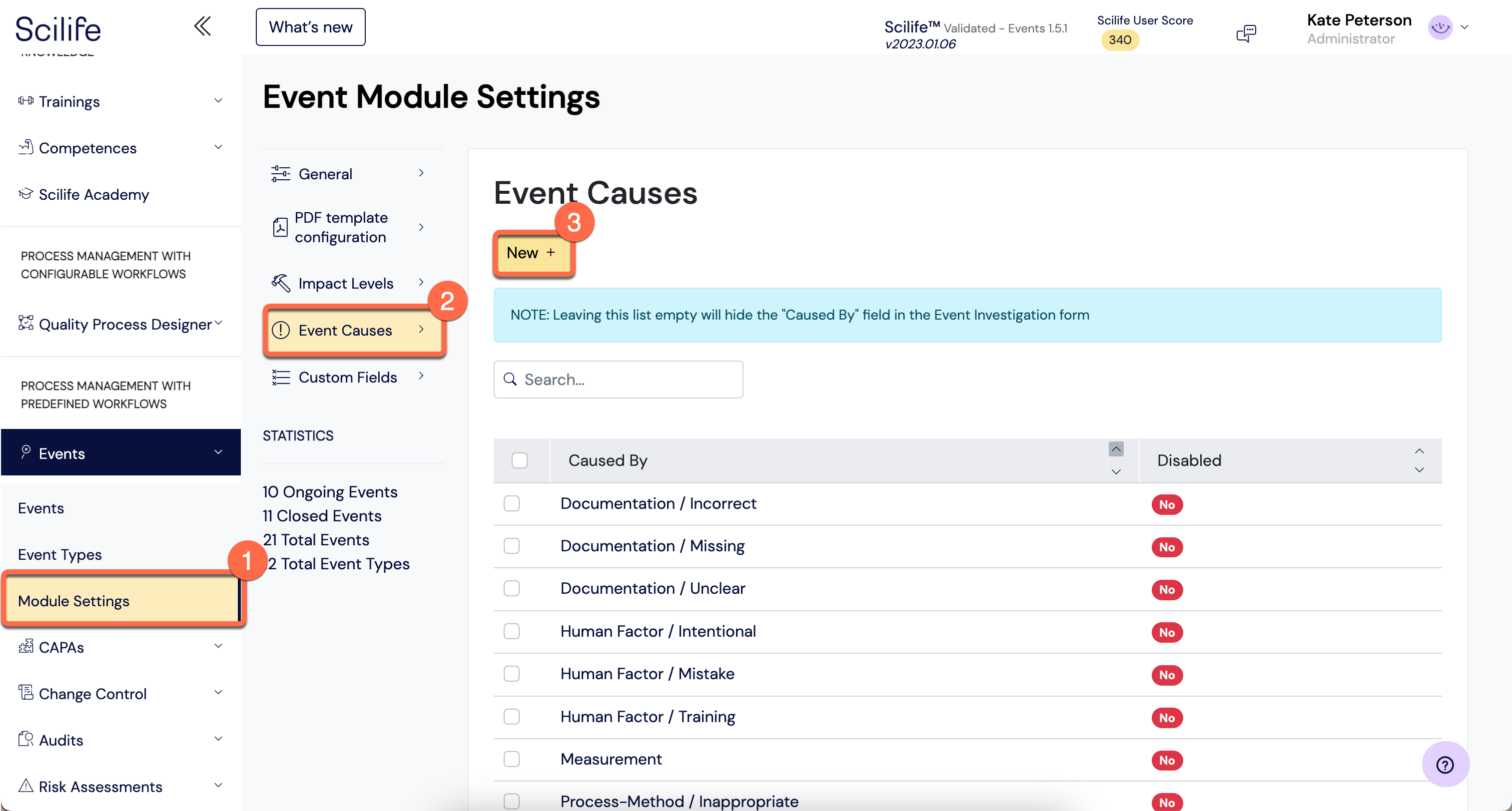The image size is (1512, 811).
Task: Click the 10 Ongoing Events statistic
Action: click(330, 492)
